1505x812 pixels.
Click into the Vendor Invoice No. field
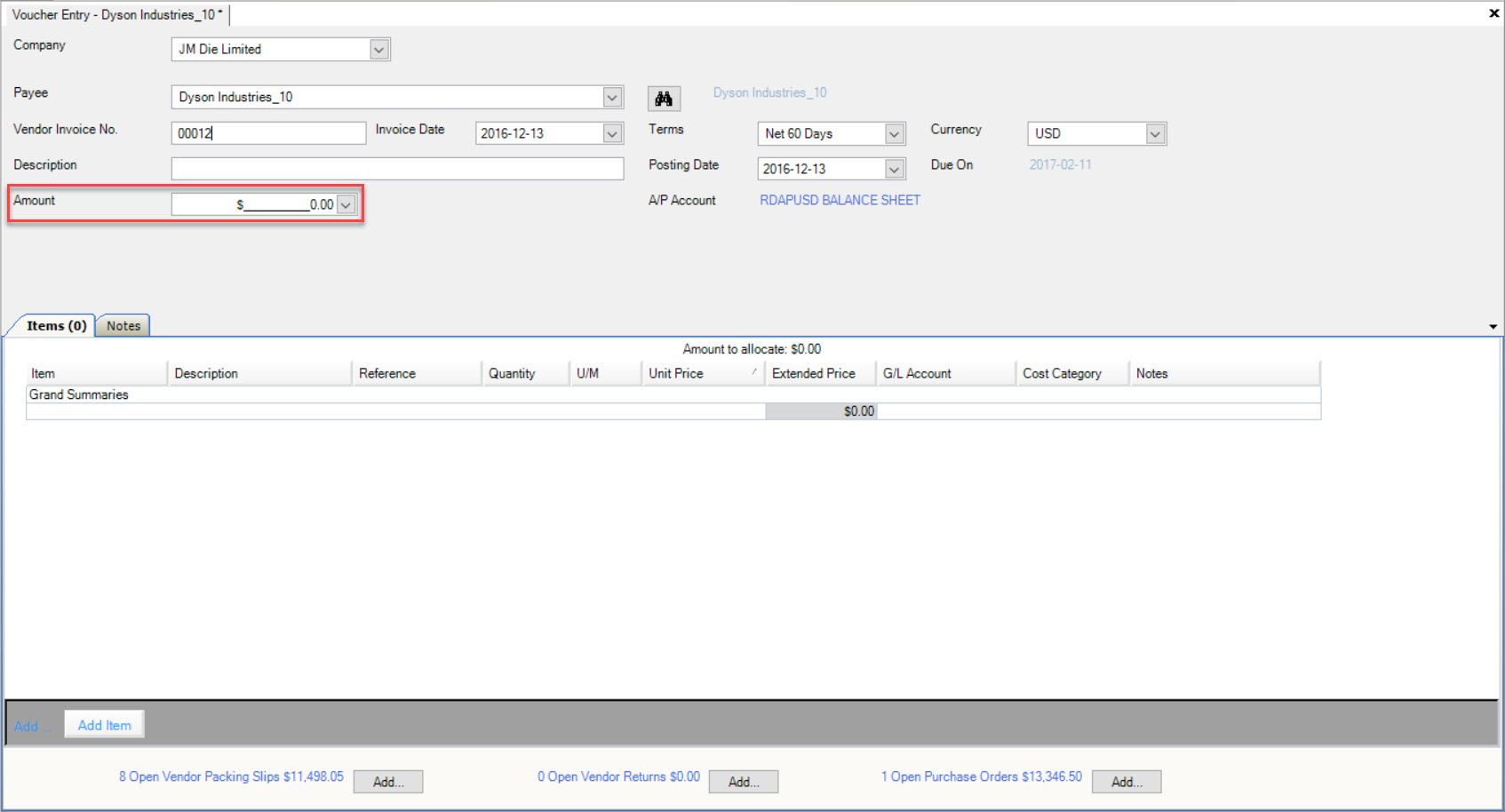point(268,133)
